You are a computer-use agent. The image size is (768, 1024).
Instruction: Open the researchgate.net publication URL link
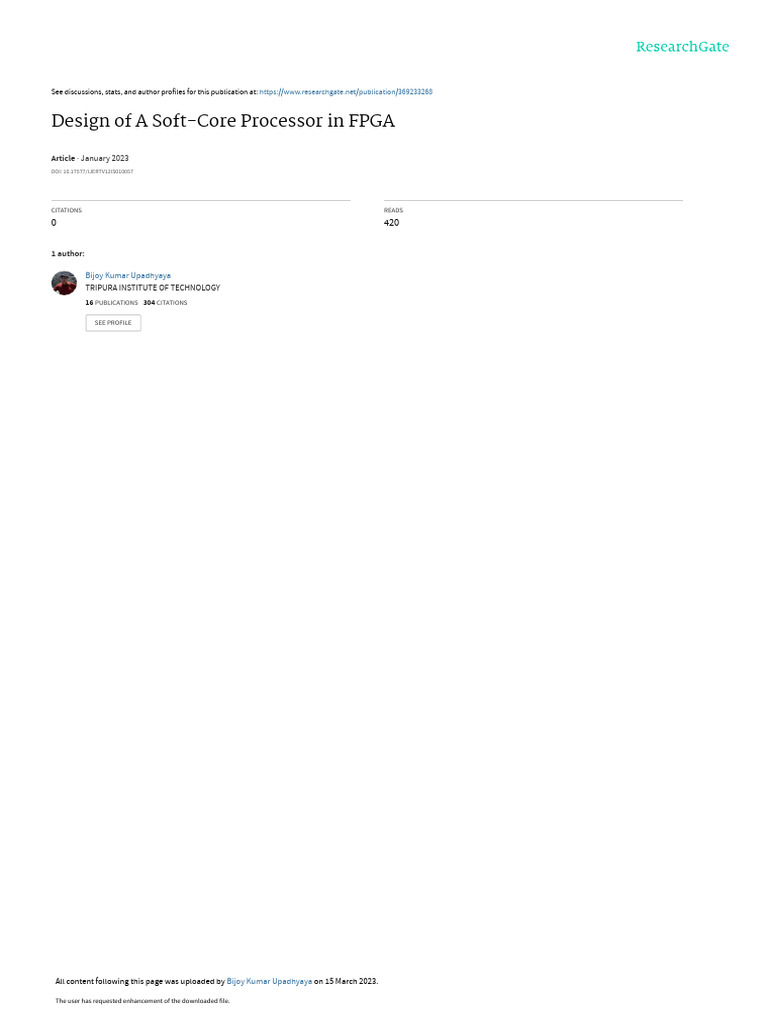click(345, 92)
